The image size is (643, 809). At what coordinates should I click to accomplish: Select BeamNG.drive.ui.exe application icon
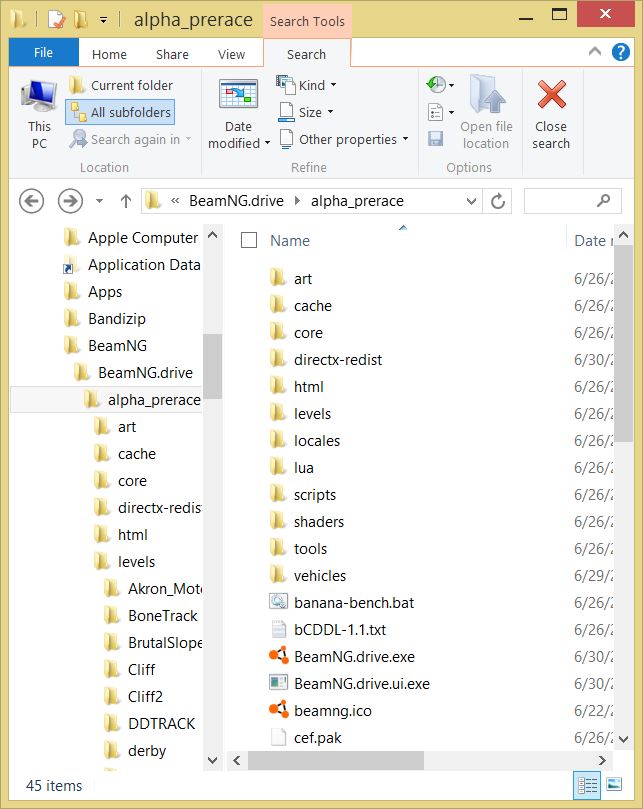pyautogui.click(x=279, y=683)
